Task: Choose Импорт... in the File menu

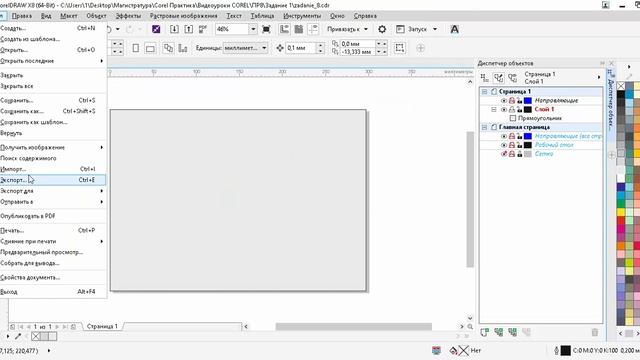Action: click(53, 169)
